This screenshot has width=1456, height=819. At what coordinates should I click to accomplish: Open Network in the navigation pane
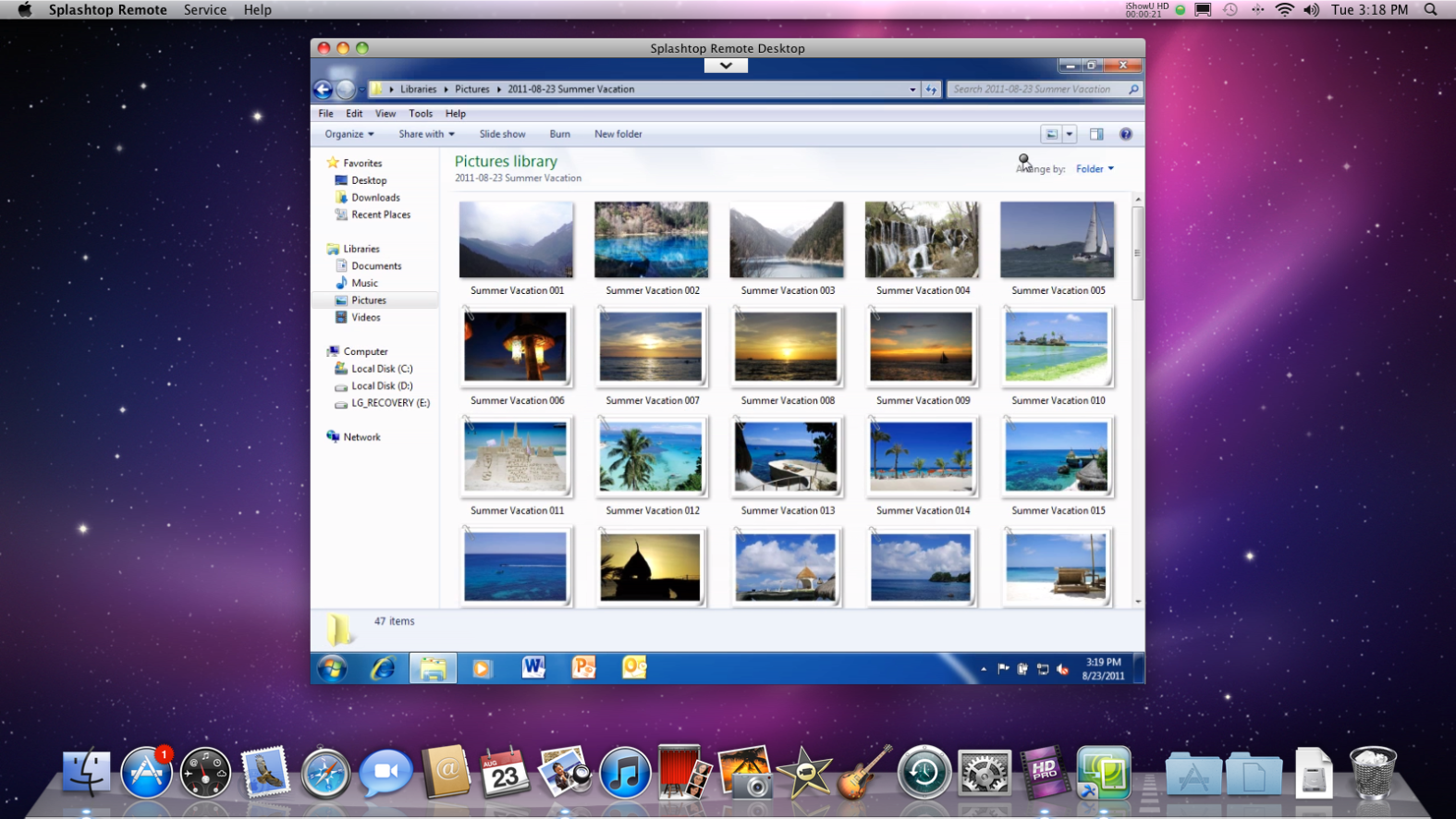(361, 437)
